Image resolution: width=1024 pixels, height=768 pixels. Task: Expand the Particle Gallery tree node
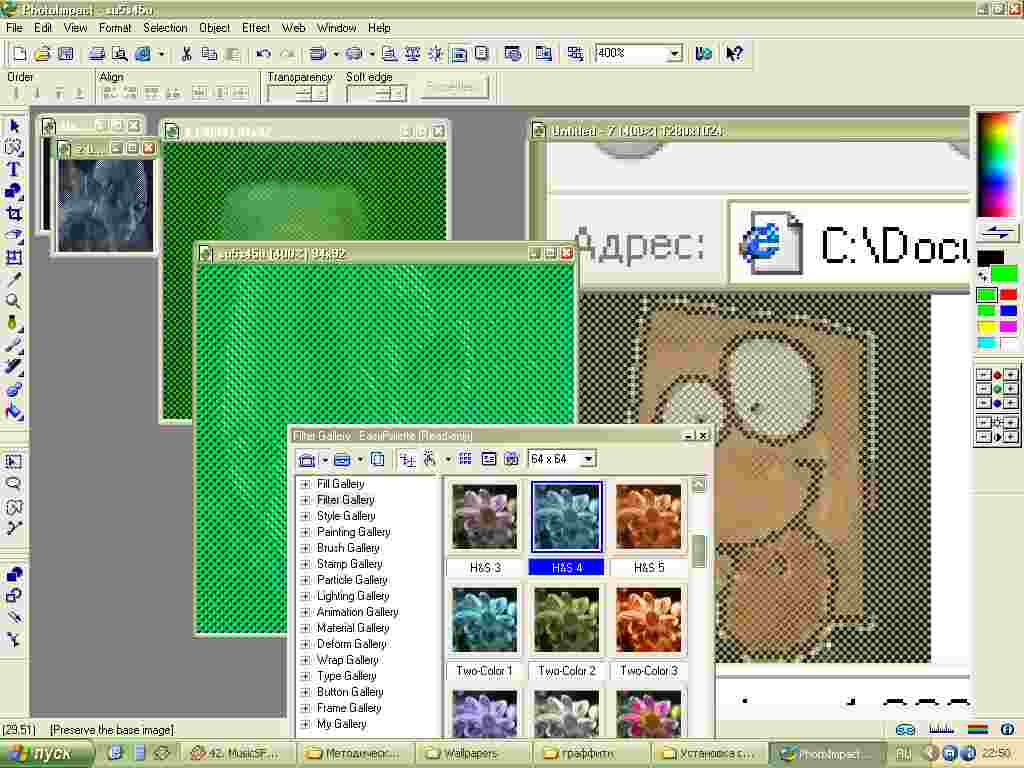(305, 580)
